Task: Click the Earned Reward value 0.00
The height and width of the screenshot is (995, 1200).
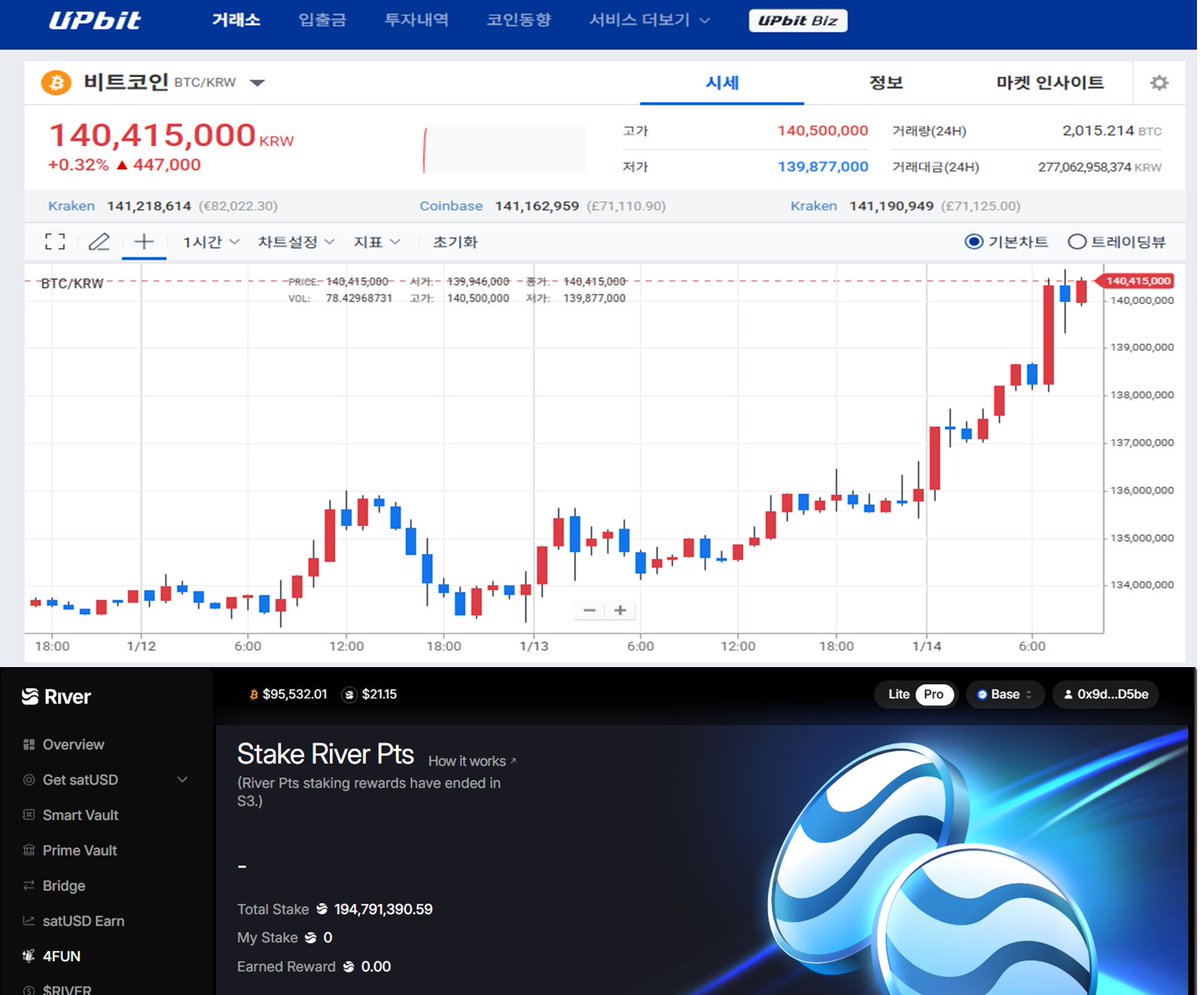Action: coord(376,966)
